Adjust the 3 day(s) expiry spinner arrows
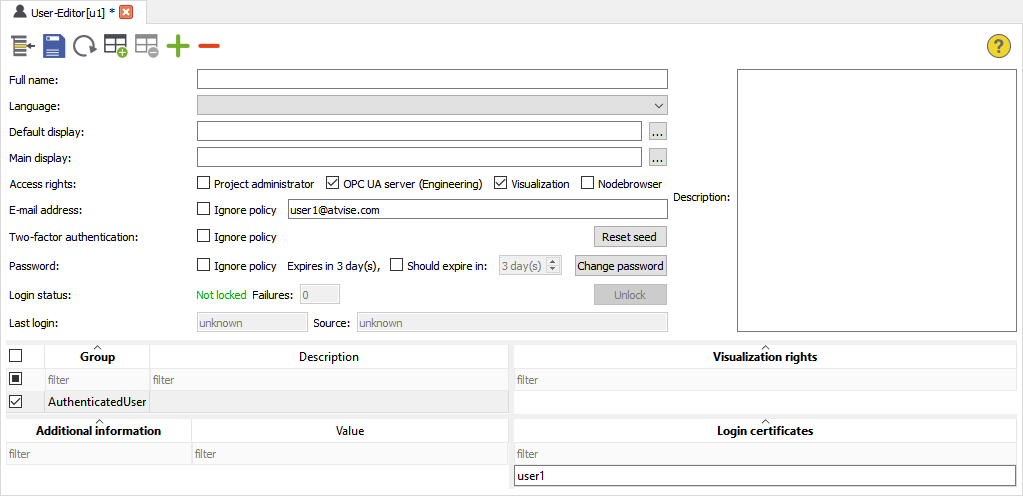Viewport: 1023px width, 496px height. (x=553, y=266)
